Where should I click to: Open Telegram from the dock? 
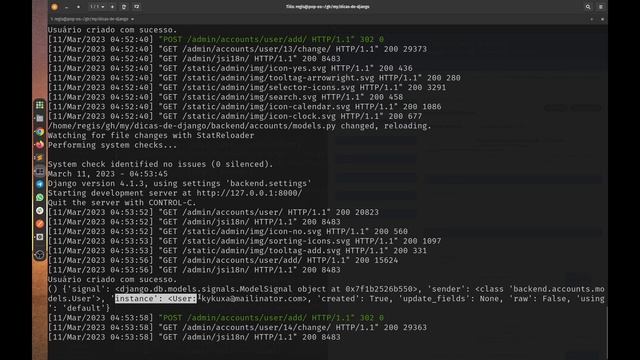pos(40,184)
